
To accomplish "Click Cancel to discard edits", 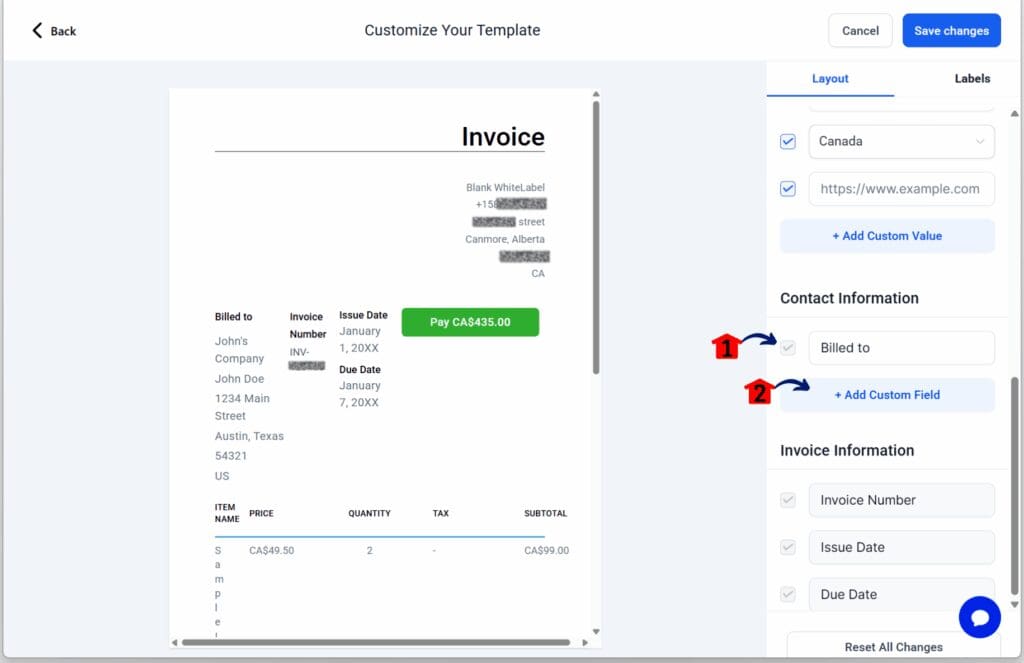I will coord(860,30).
